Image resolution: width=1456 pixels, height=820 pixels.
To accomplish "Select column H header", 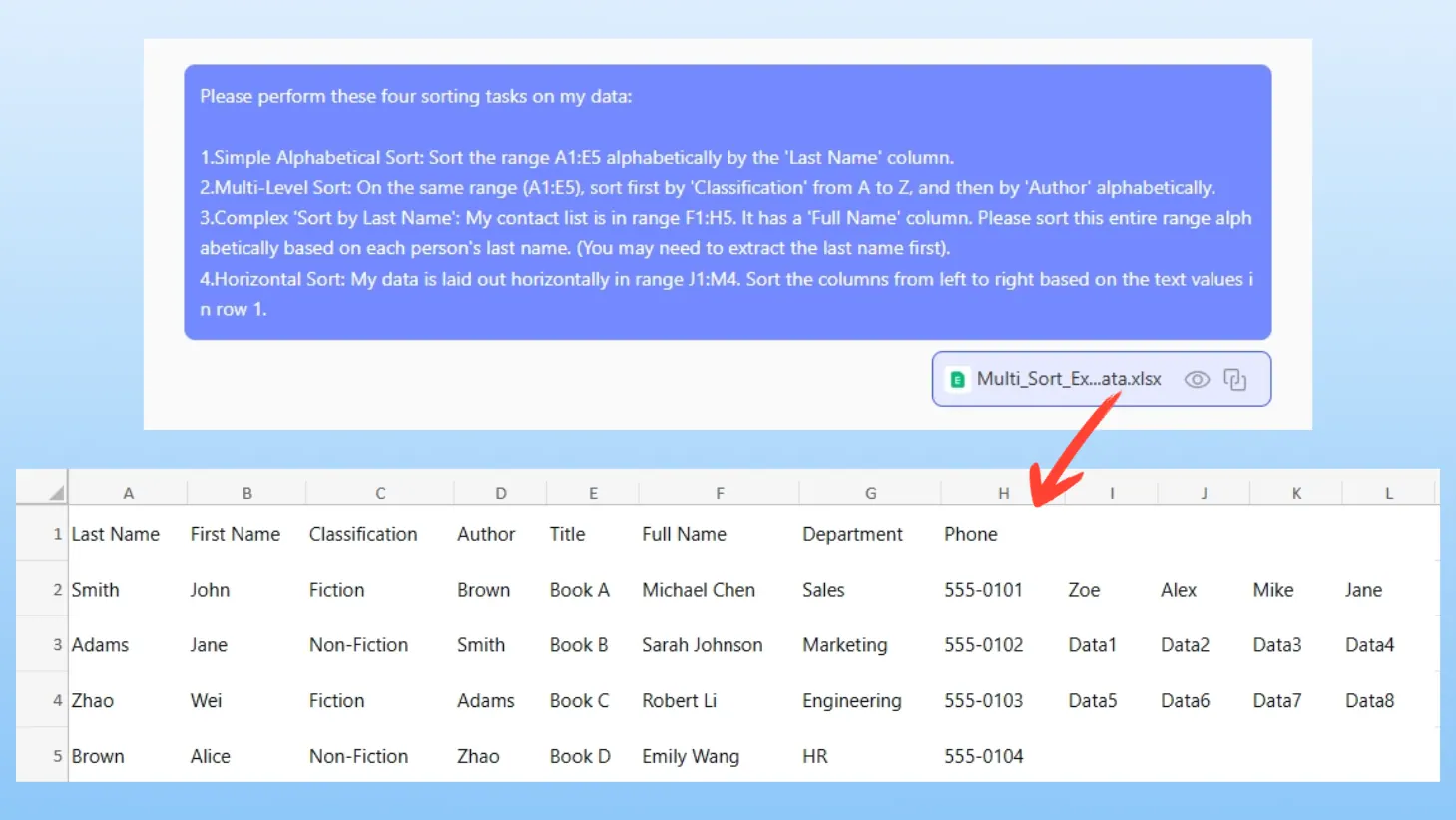I will 1003,493.
